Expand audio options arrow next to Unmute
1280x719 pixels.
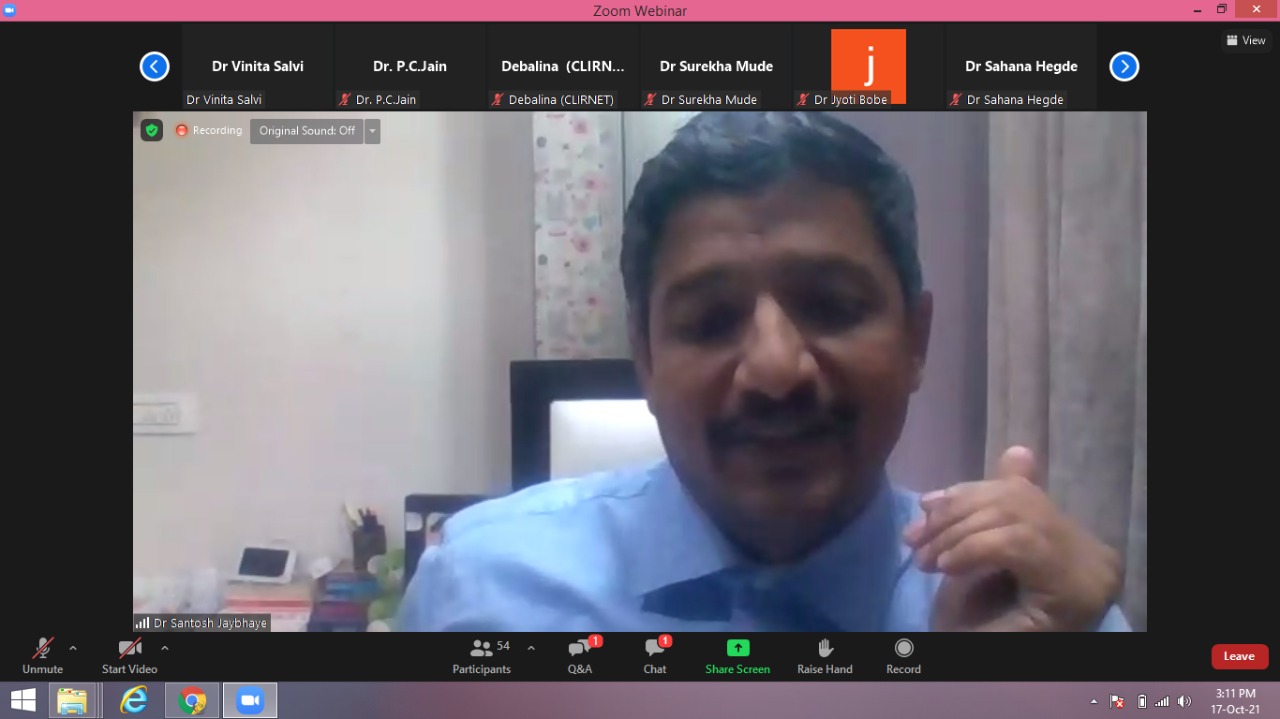(73, 648)
